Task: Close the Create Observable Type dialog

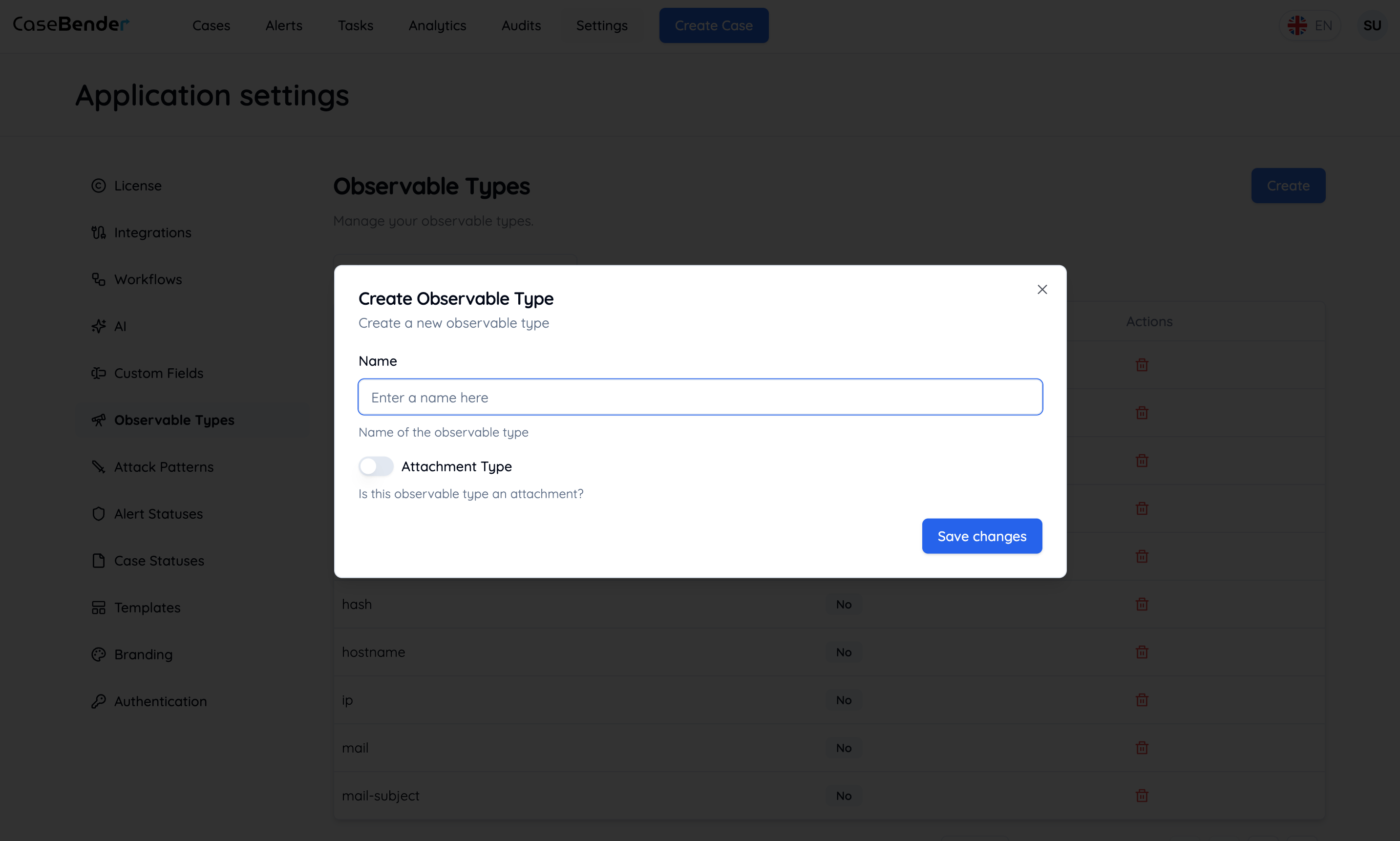Action: [x=1042, y=289]
